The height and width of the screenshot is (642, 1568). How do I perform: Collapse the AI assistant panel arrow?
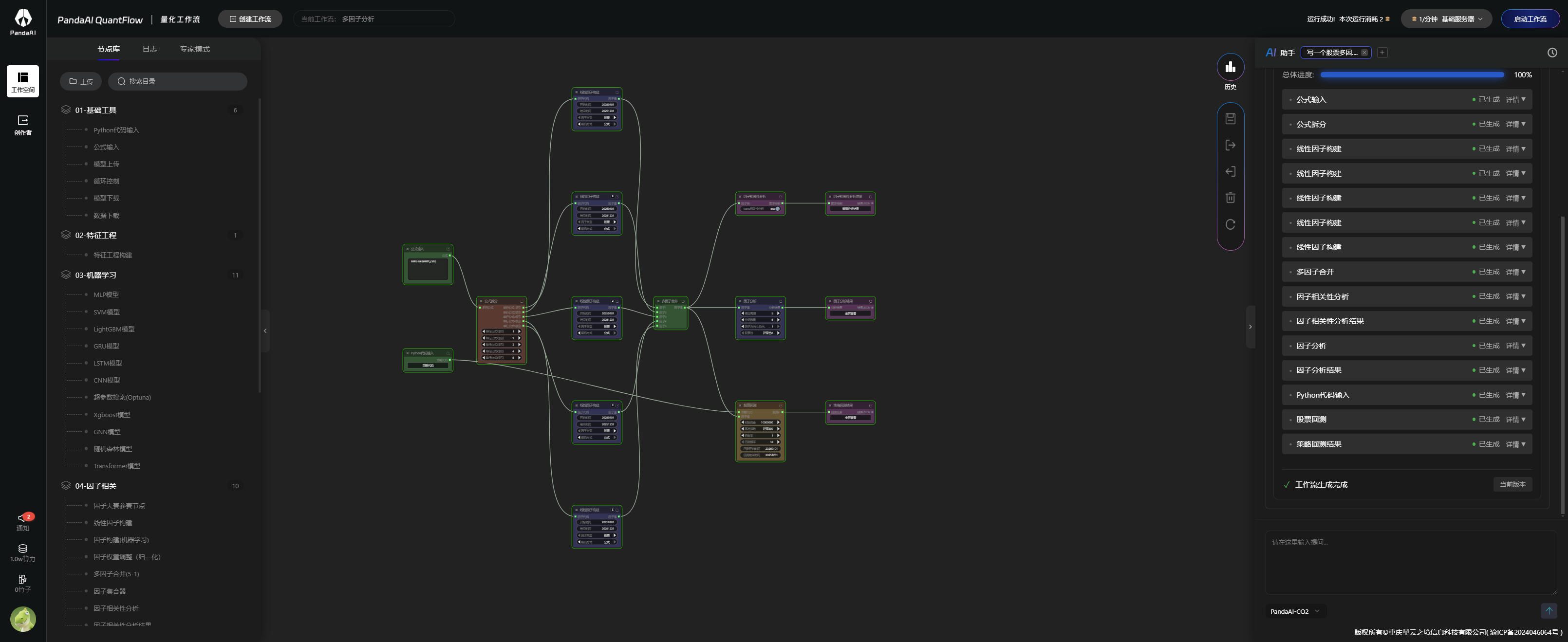coord(1251,327)
